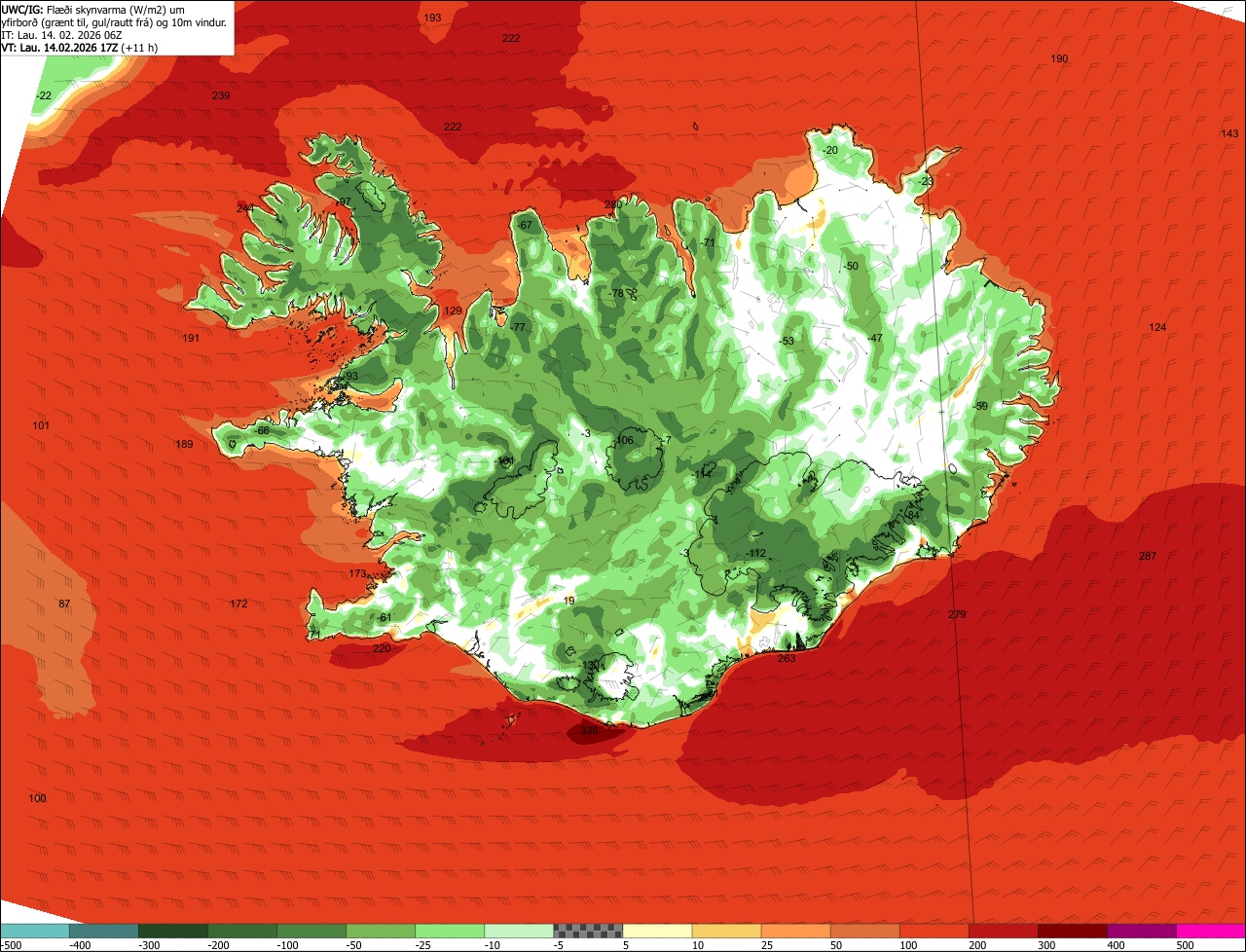Click the map value '280'

click(612, 204)
